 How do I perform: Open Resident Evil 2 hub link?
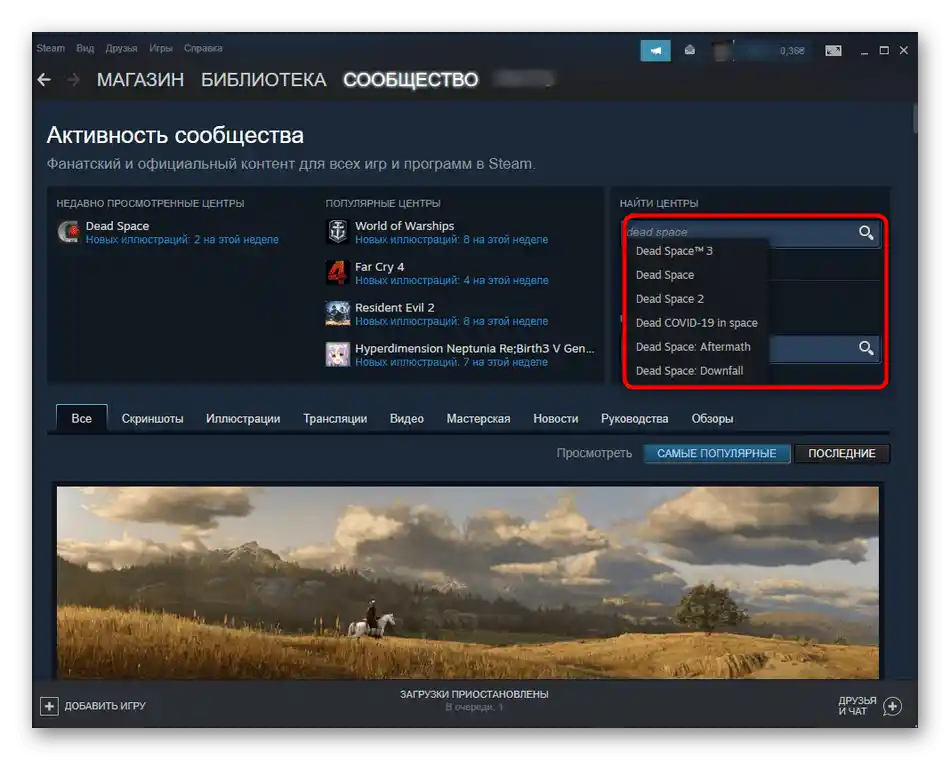tap(394, 308)
